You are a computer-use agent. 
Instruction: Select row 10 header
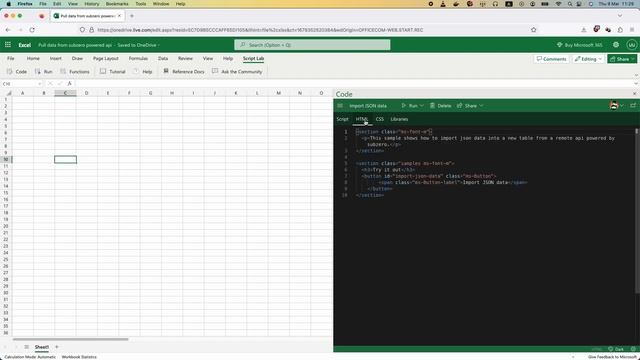coord(6,160)
